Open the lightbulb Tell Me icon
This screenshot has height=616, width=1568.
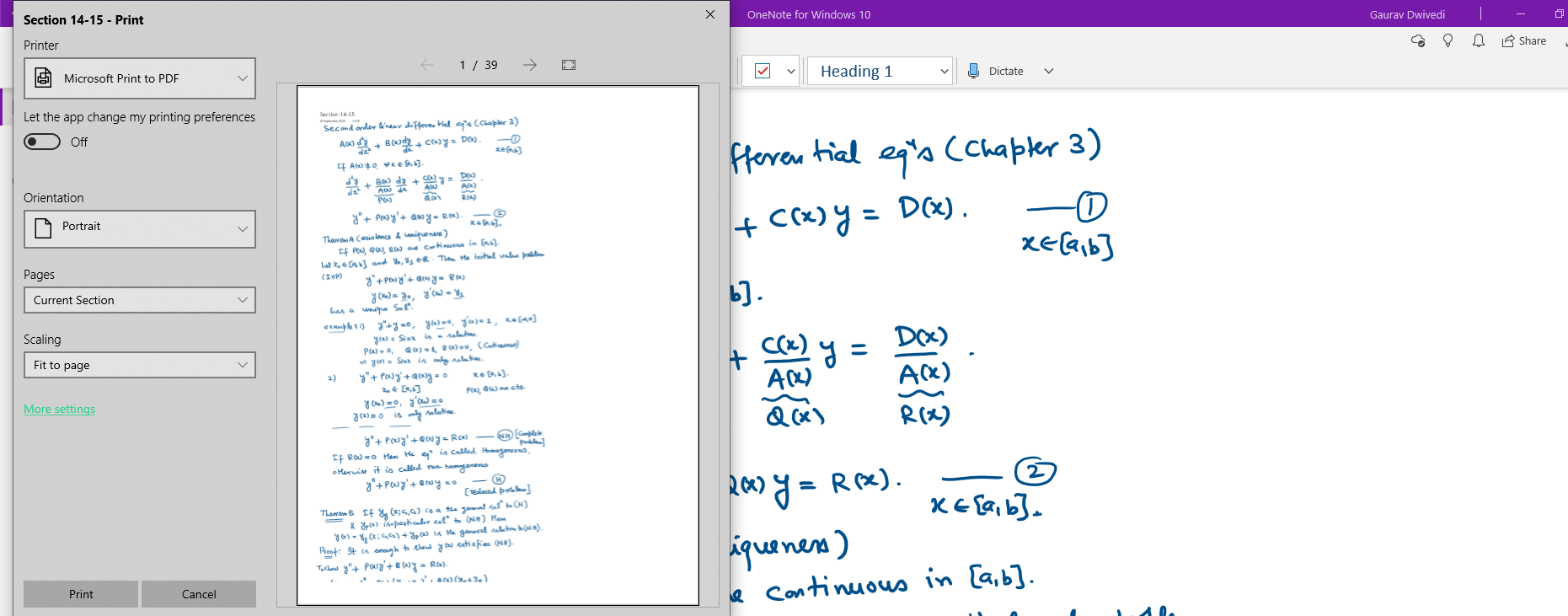(x=1448, y=40)
